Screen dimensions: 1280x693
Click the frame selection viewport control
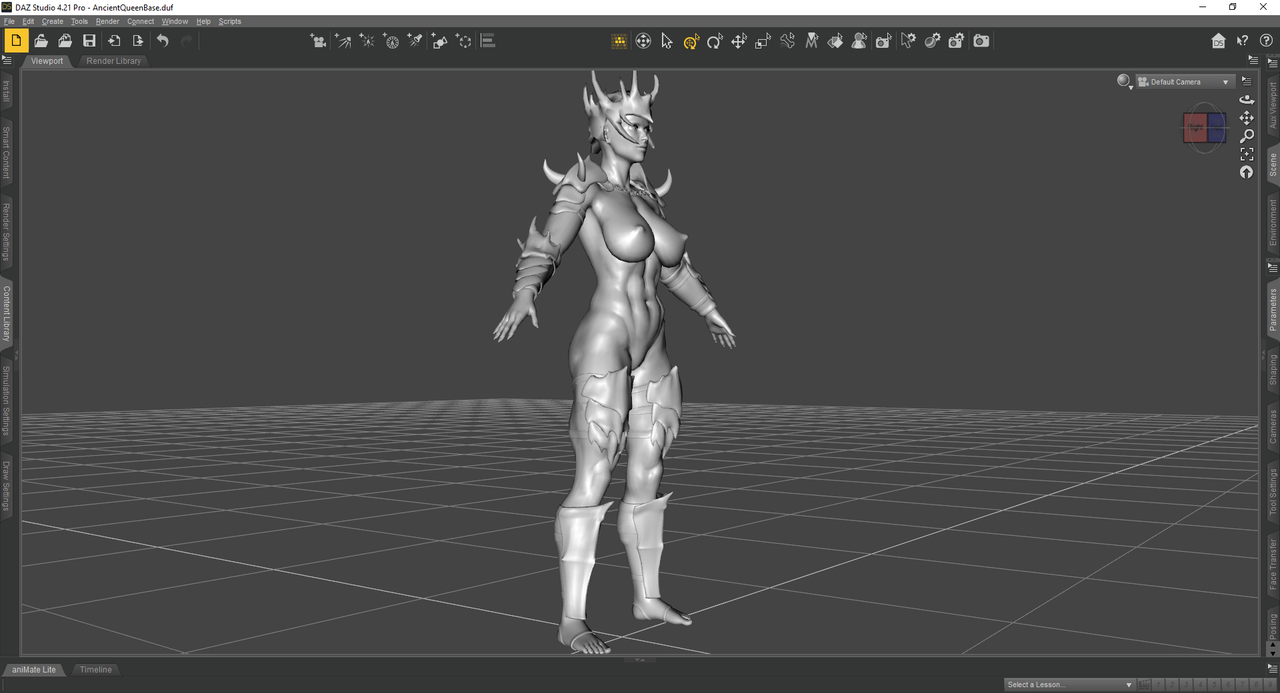(x=1246, y=154)
